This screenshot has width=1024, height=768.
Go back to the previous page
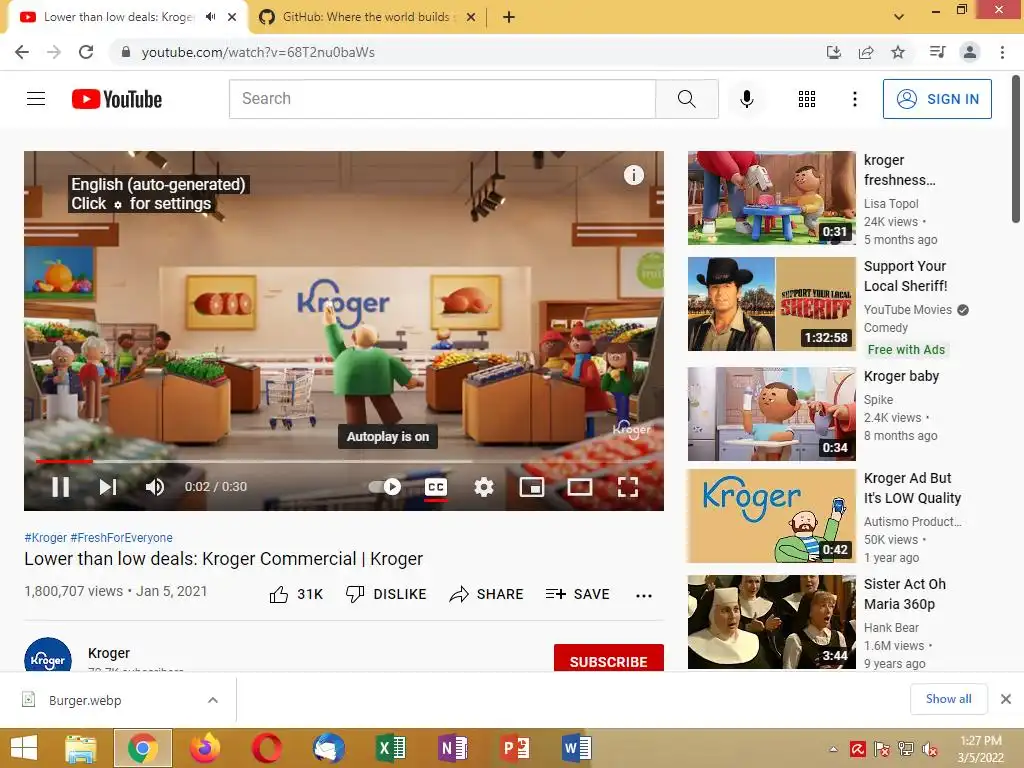(22, 52)
